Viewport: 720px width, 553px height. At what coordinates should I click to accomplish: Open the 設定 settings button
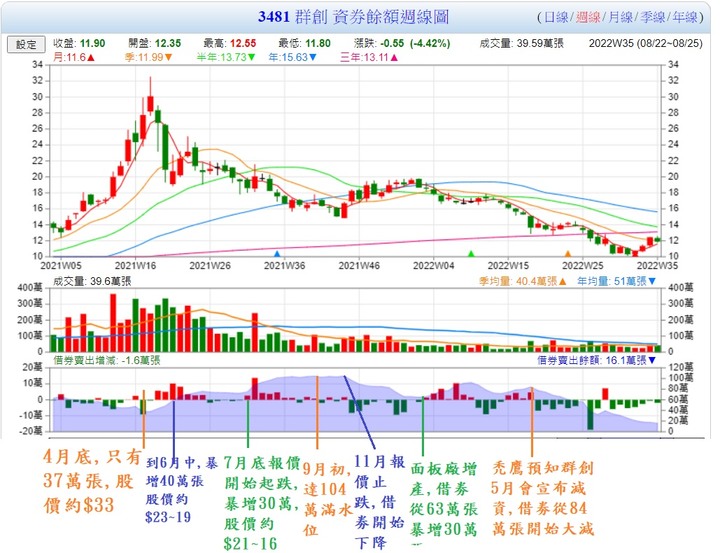click(26, 45)
